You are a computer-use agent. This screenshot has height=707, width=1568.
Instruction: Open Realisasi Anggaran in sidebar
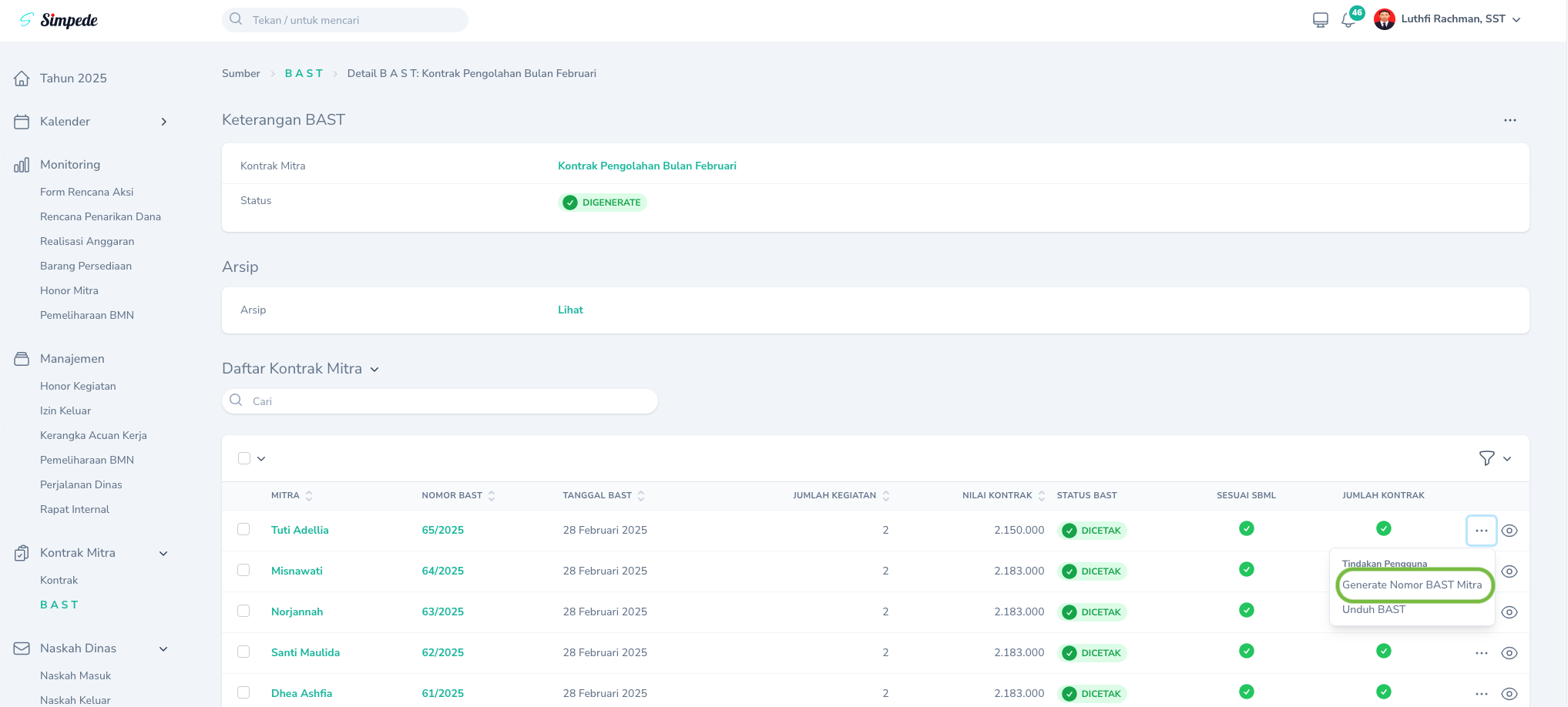coord(87,242)
